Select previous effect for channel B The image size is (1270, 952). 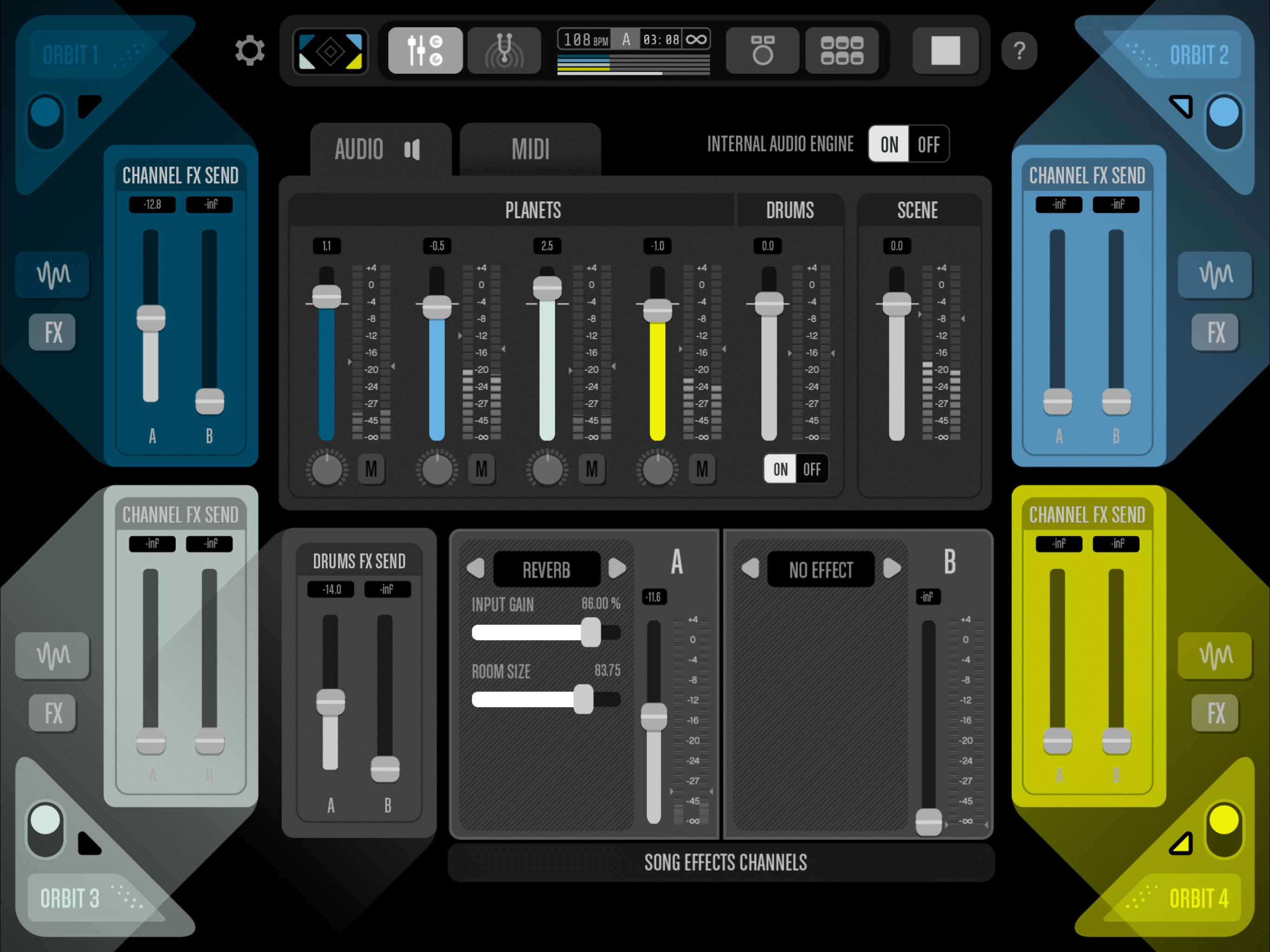(750, 569)
